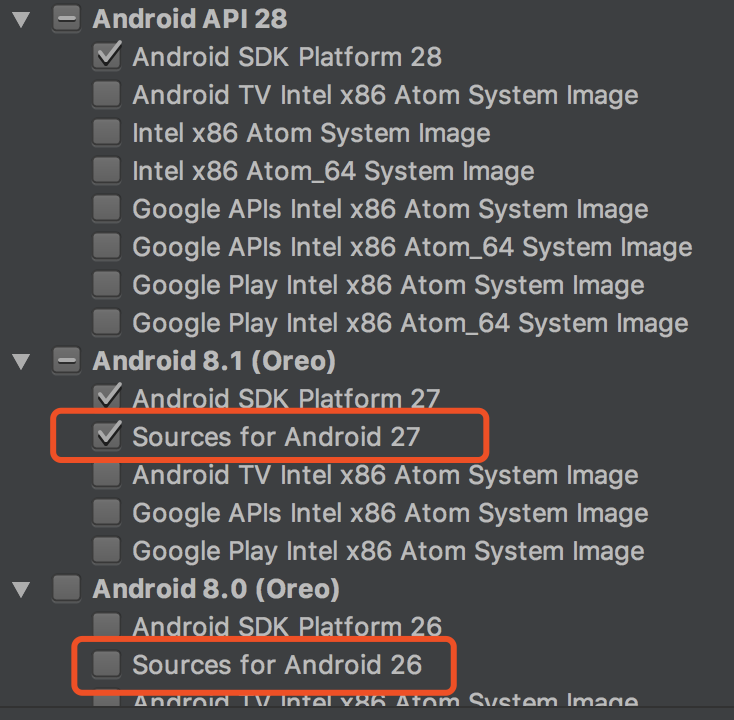Select the Android 8.0 (Oreo) heading text
The image size is (734, 720).
tap(216, 589)
